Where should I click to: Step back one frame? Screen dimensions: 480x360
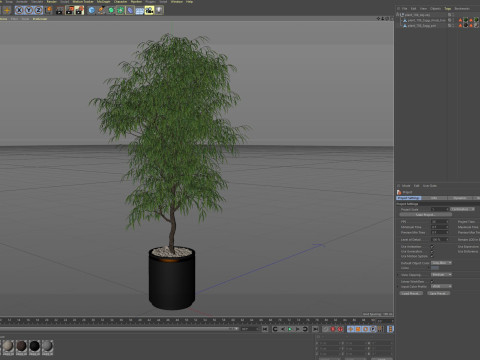283,329
